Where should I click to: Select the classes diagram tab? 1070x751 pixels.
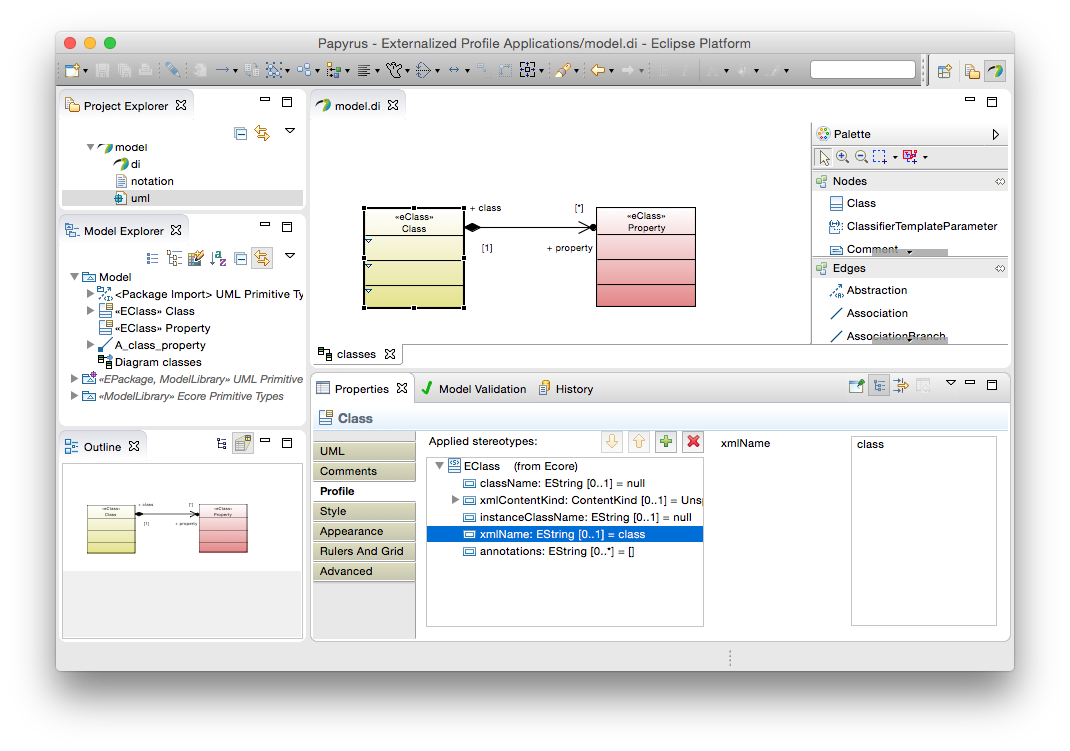point(356,355)
